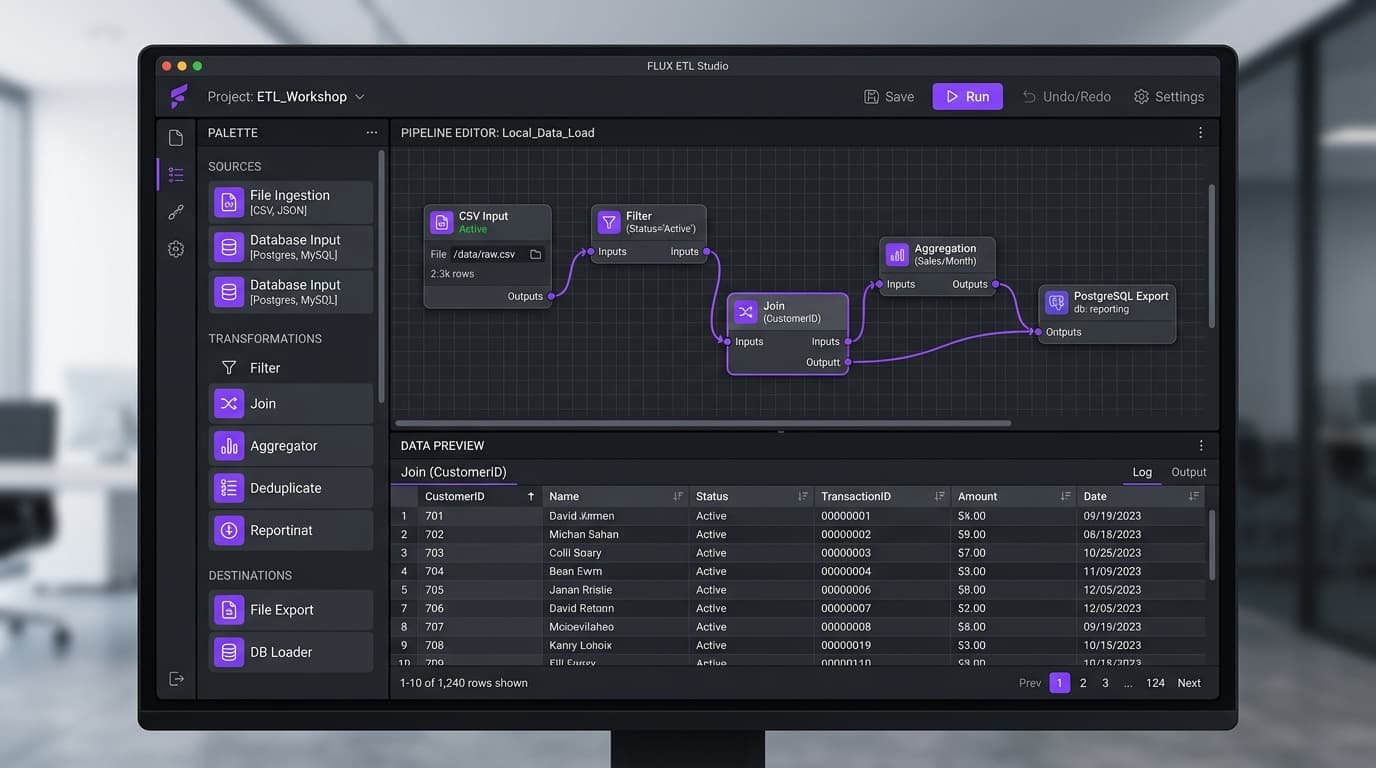Screen dimensions: 1376x768
Task: Sort the TransactionID column
Action: 940,496
